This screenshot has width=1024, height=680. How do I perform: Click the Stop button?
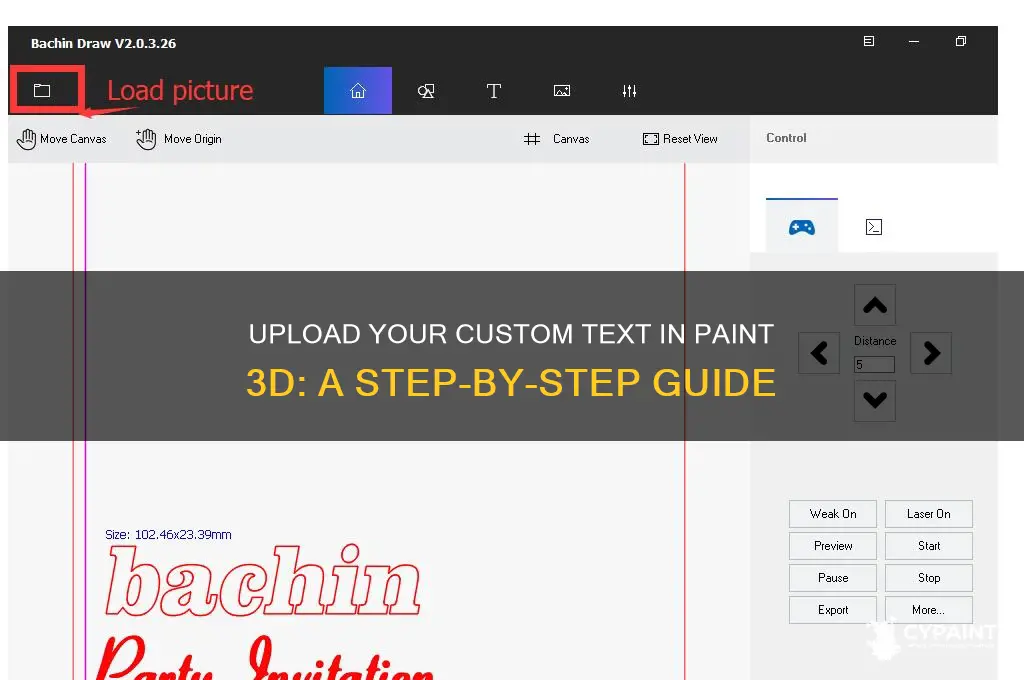pos(929,578)
